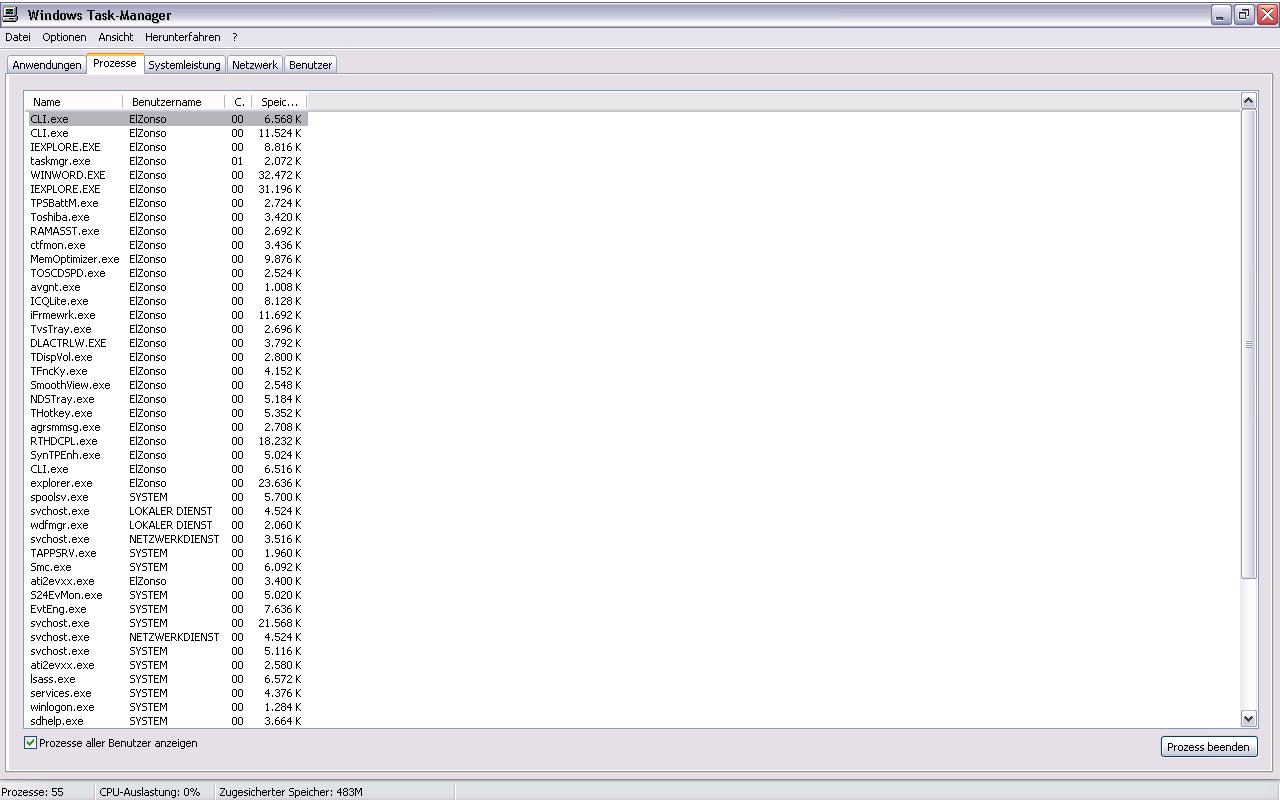Select IEXPLORE.EXE using 8.816 K

pos(167,147)
